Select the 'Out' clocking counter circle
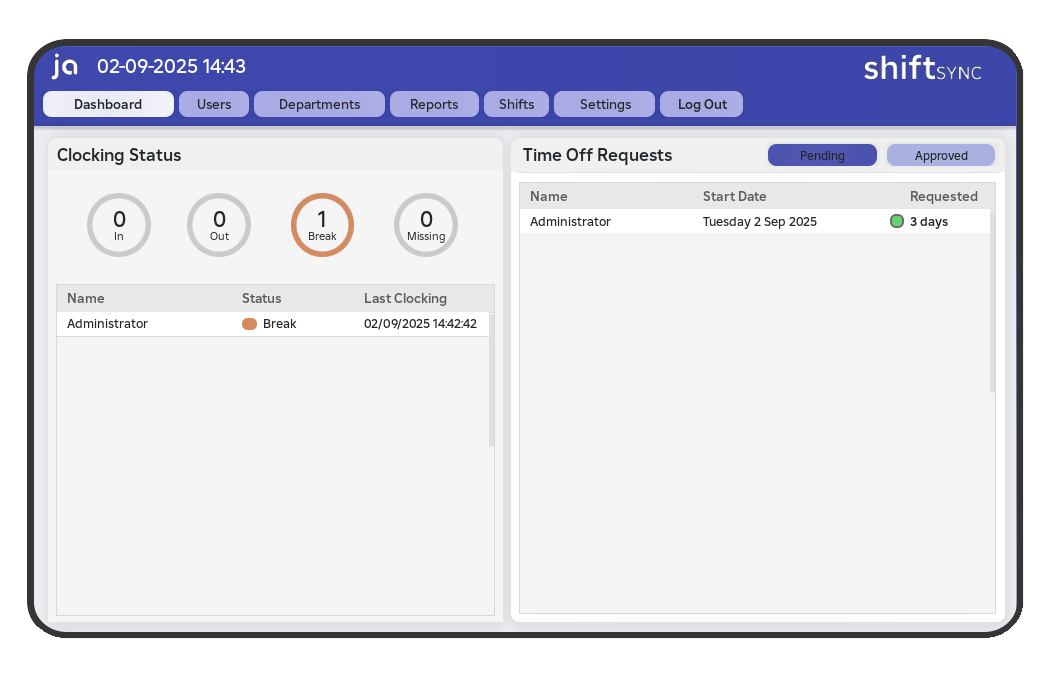The width and height of the screenshot is (1042, 683). [219, 225]
